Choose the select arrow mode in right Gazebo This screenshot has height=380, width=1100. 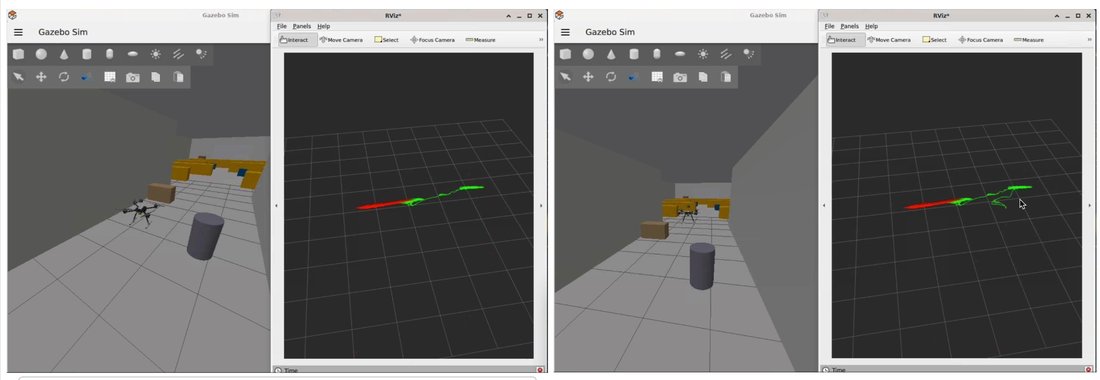point(566,77)
